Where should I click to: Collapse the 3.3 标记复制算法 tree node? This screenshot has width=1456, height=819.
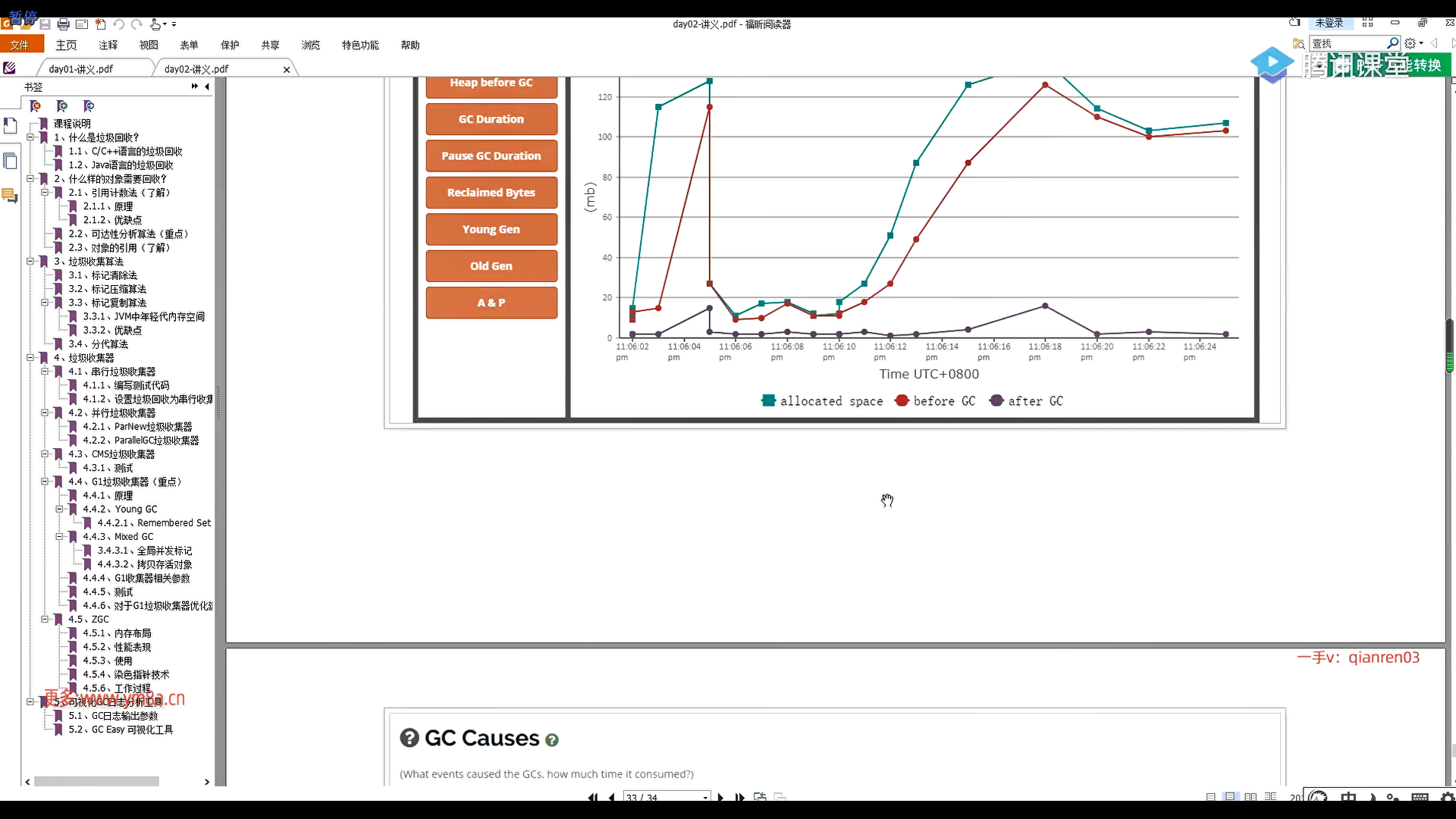45,303
